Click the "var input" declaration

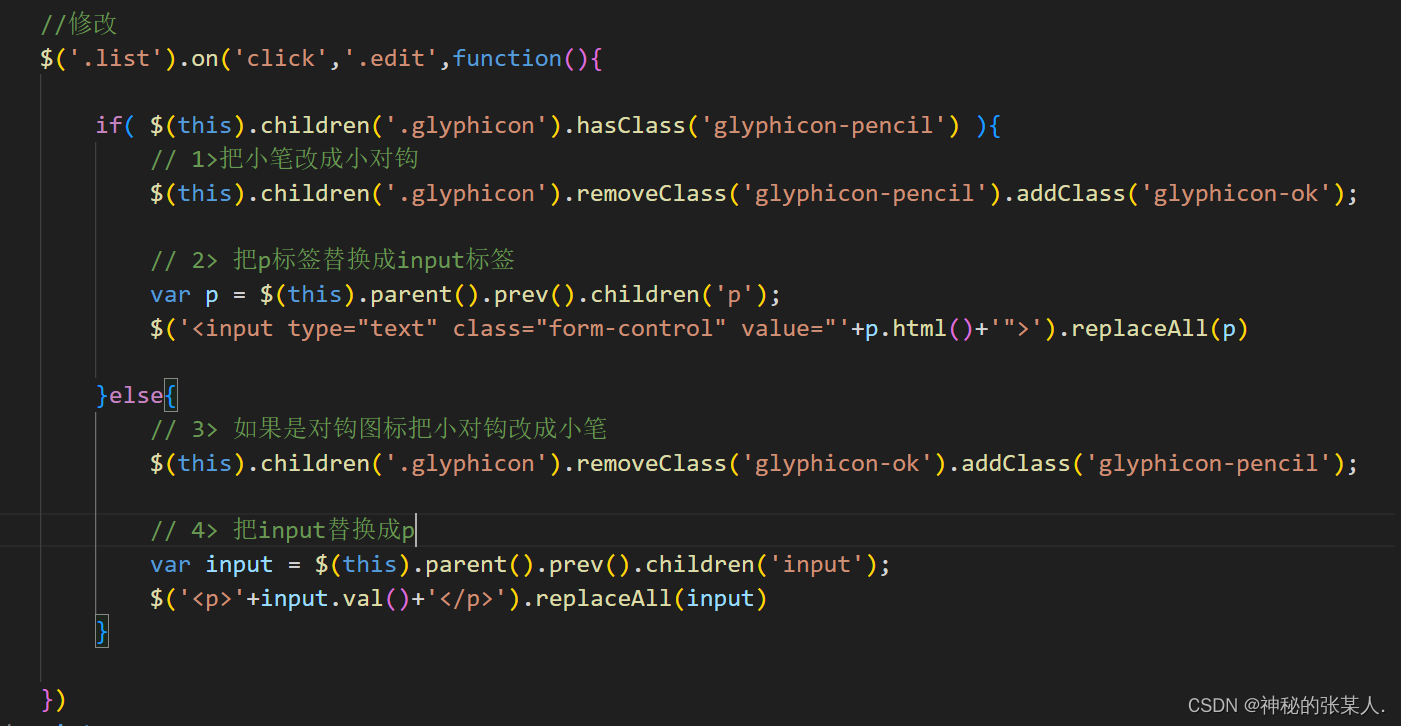click(211, 564)
